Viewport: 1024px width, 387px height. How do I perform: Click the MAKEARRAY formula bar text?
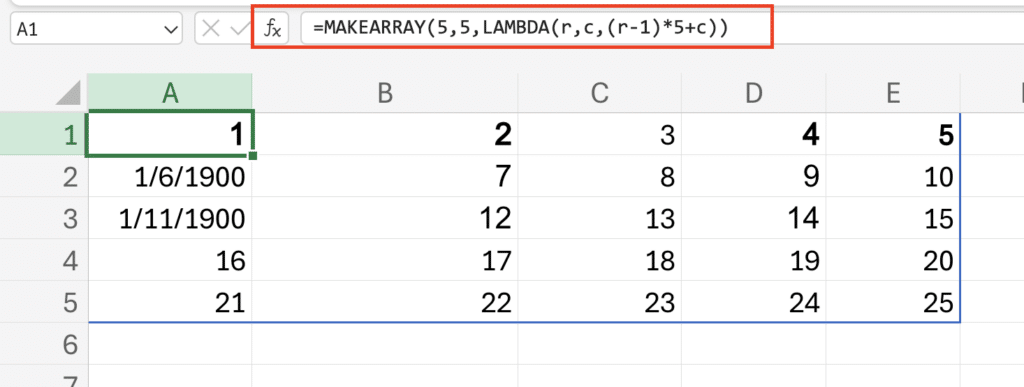coord(520,29)
